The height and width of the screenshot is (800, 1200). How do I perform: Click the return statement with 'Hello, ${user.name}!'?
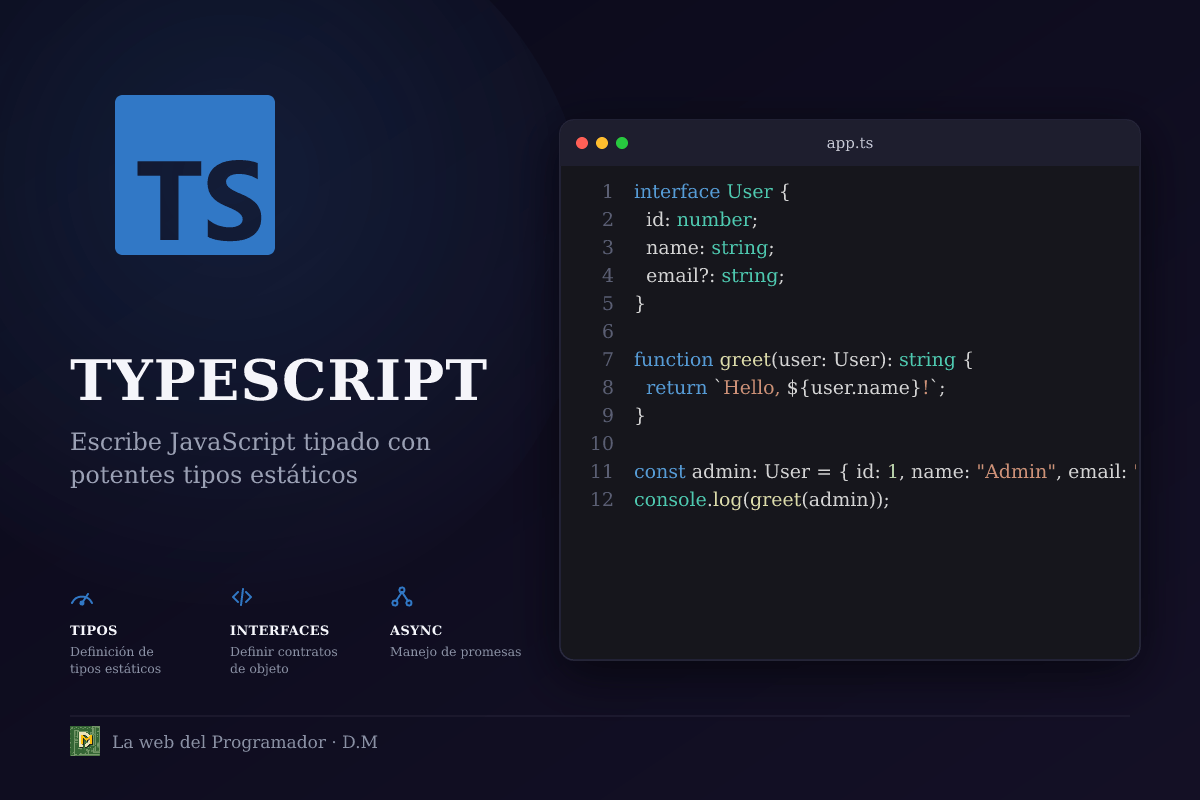(796, 387)
